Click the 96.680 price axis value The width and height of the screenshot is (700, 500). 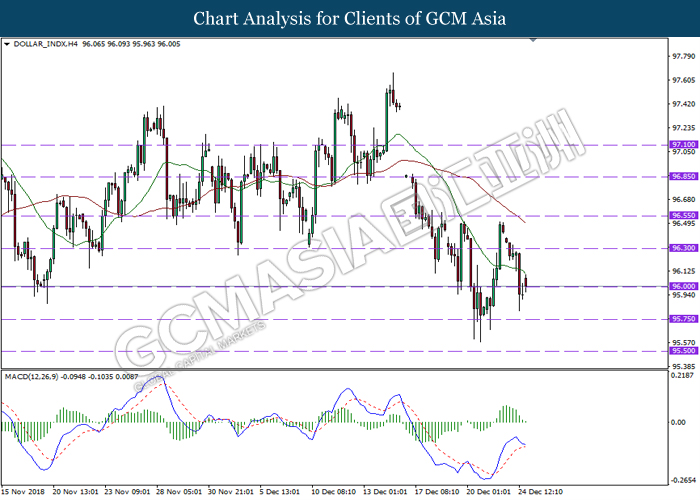point(684,200)
